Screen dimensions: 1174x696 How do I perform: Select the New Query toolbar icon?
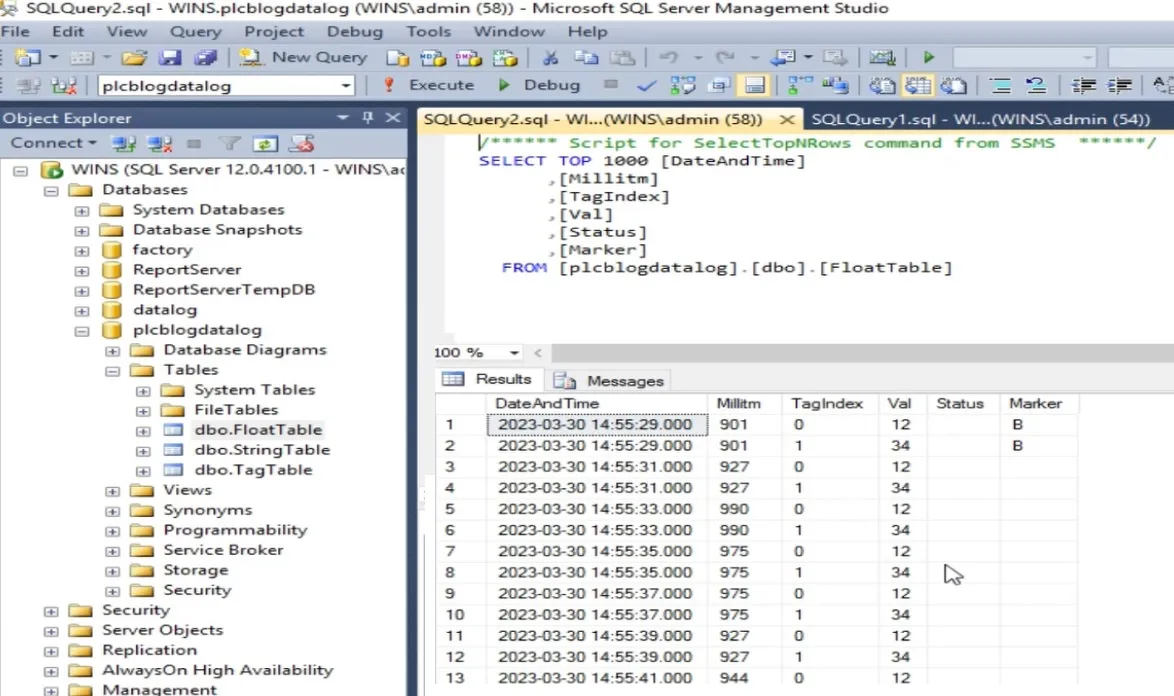pos(250,57)
